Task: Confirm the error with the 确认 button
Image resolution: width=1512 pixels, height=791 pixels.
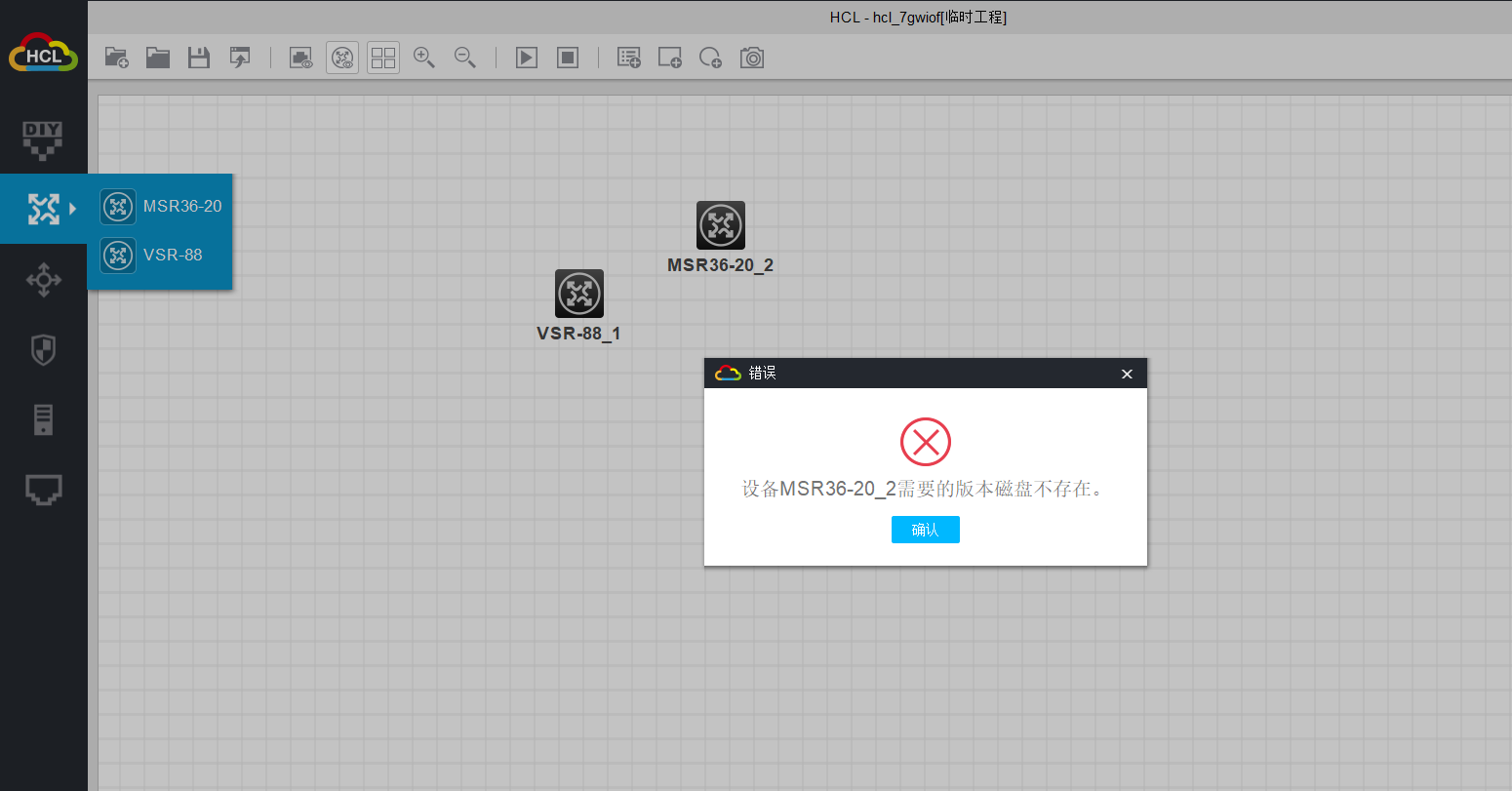Action: point(926,530)
